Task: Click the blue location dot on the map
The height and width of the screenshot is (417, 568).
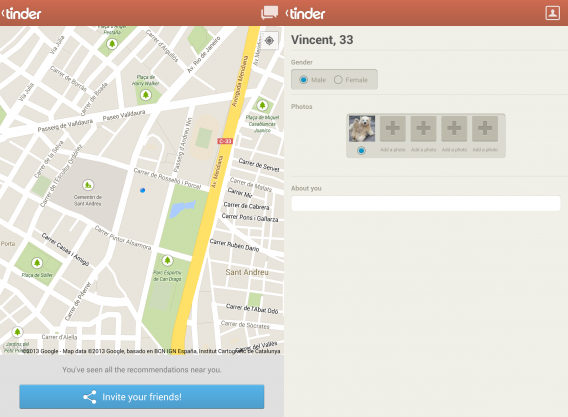Action: (x=143, y=190)
